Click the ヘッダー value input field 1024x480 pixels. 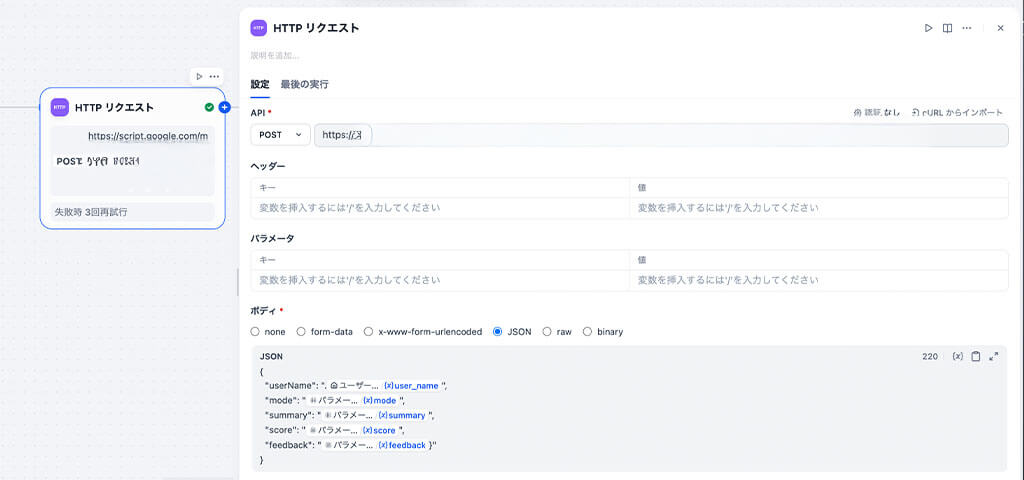(819, 208)
